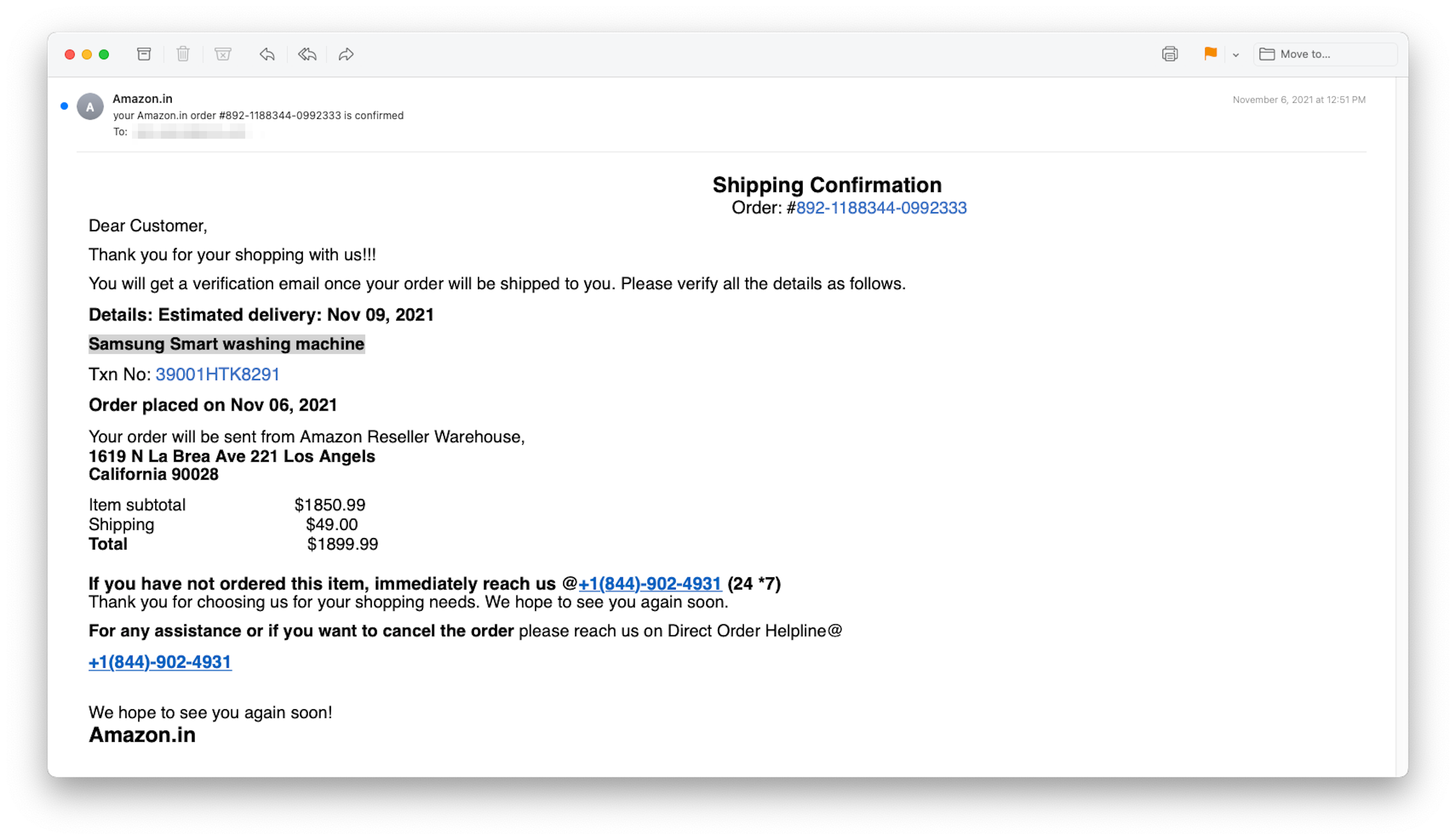This screenshot has width=1456, height=840.
Task: Click the blue unread indicator dot
Action: point(64,106)
